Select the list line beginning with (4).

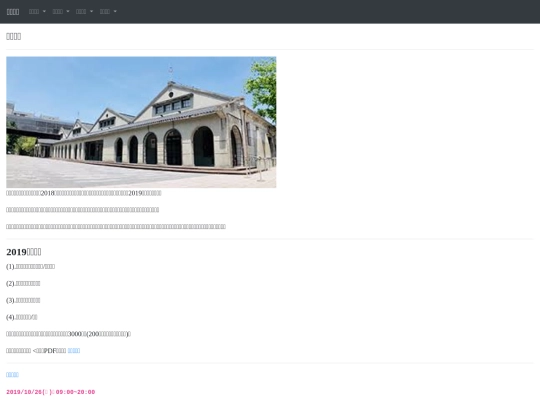[x=22, y=317]
